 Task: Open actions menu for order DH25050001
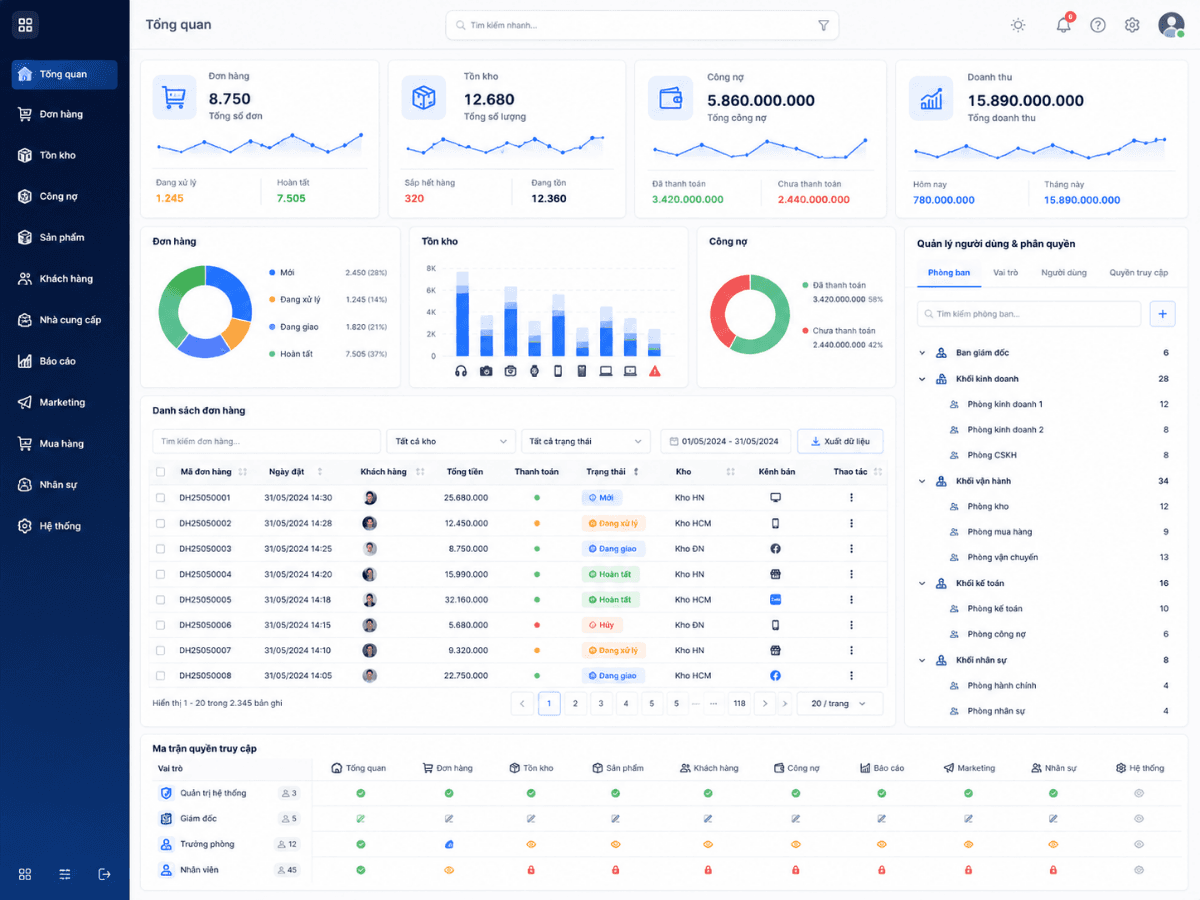click(851, 497)
